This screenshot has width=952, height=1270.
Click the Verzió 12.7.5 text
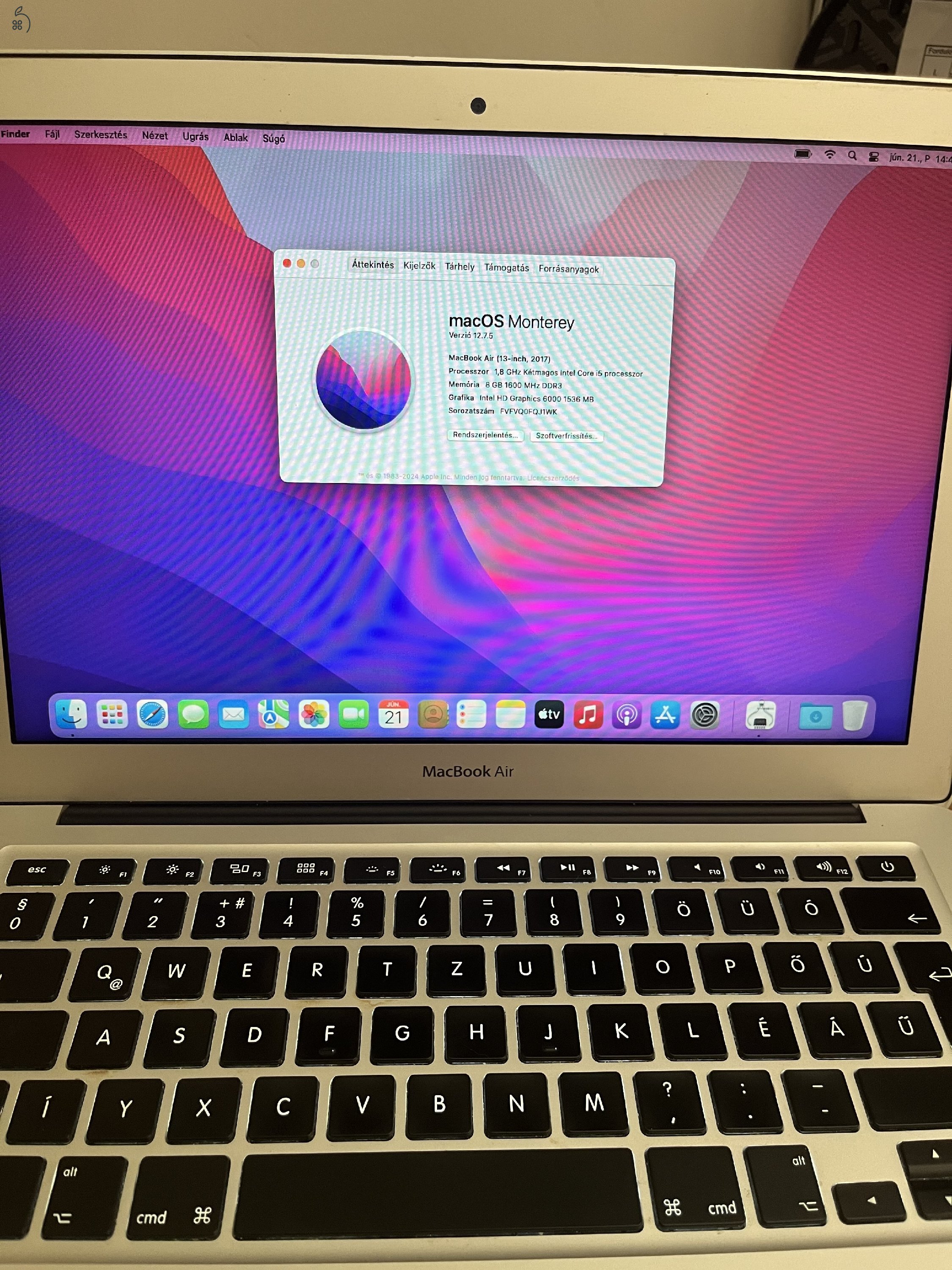[470, 335]
